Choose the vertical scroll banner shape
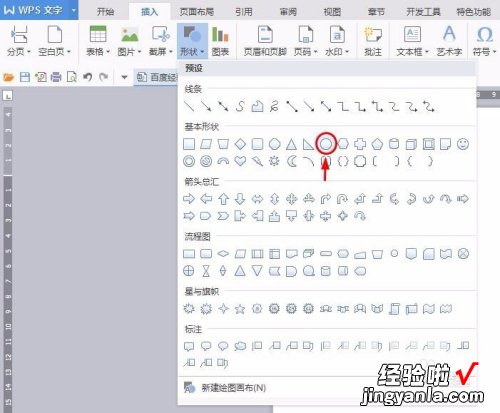Image resolution: width=500 pixels, height=413 pixels. point(394,309)
